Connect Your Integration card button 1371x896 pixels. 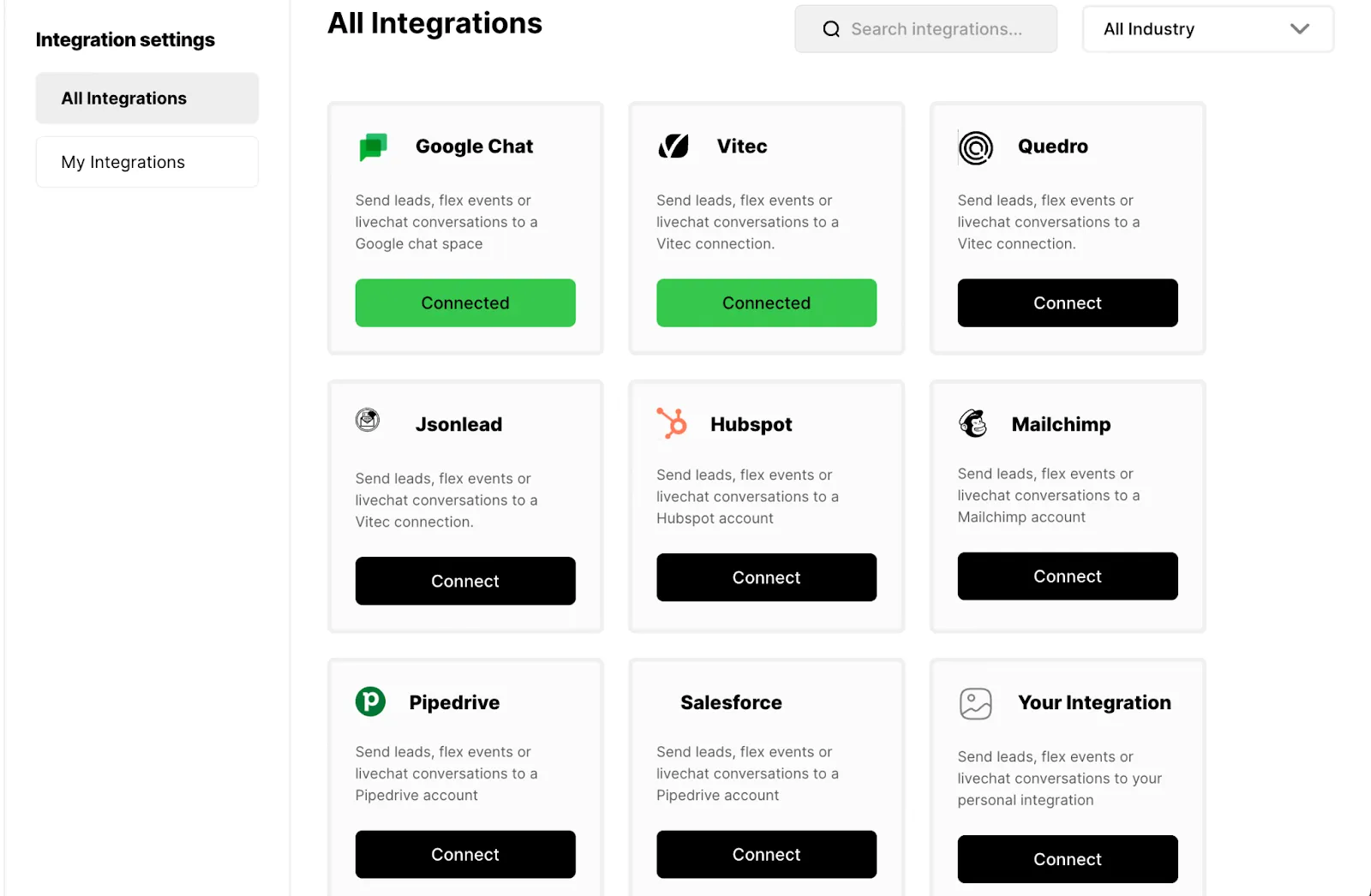[x=1068, y=859]
